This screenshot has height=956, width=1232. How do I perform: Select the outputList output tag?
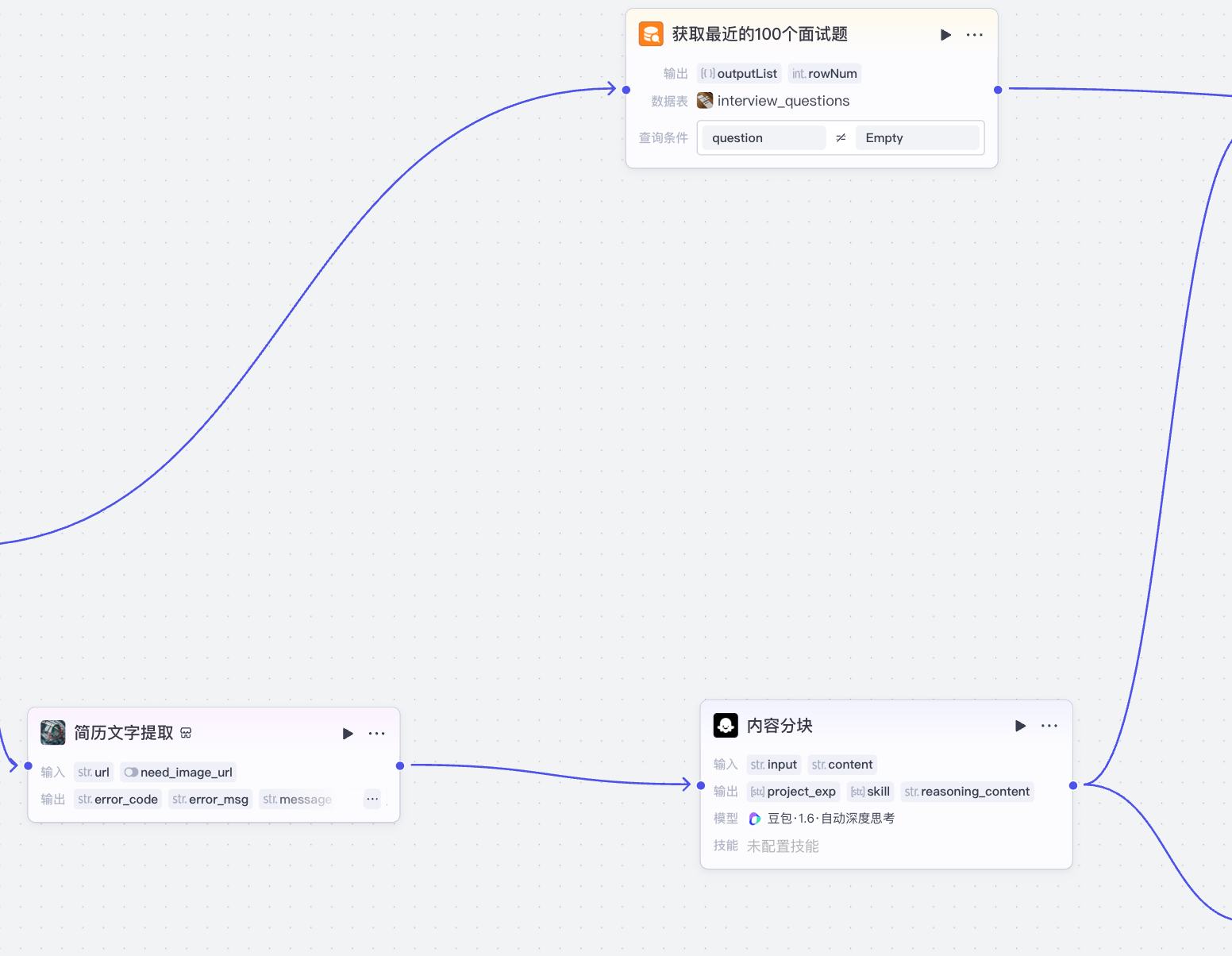tap(740, 74)
